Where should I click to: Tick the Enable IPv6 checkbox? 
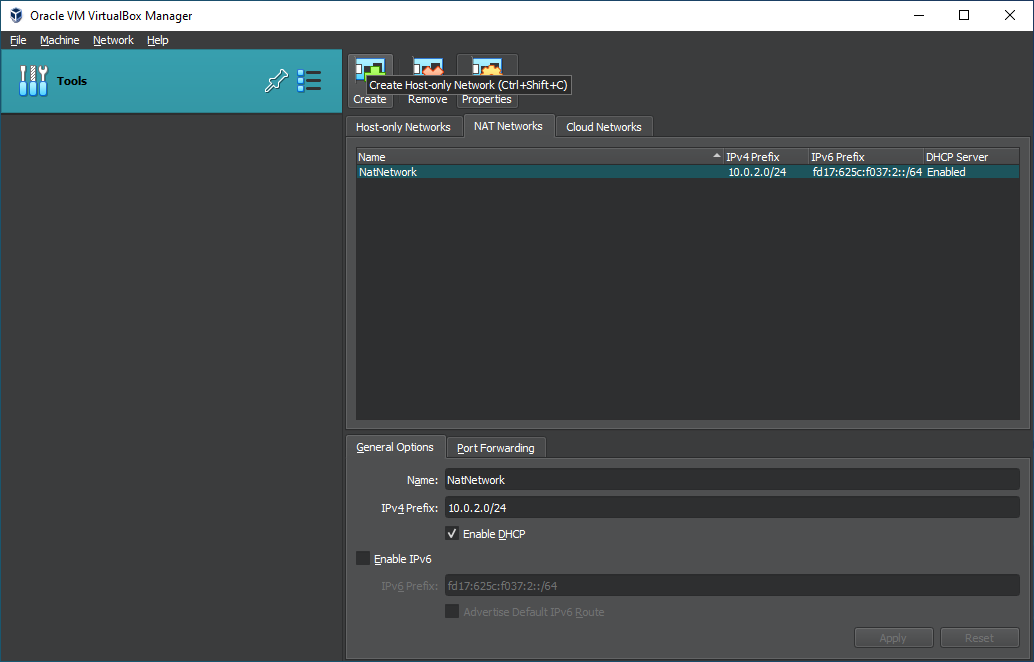pos(363,558)
